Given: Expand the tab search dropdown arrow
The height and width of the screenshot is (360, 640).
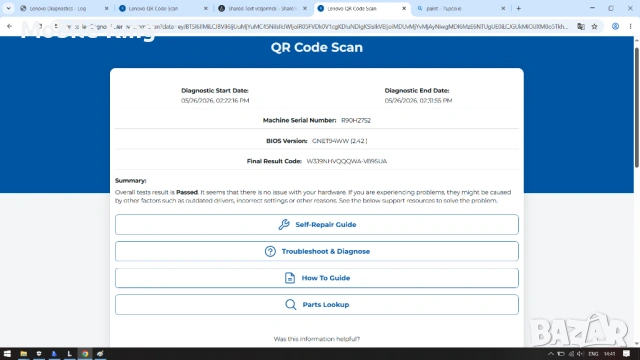Looking at the screenshot, I should (x=8, y=8).
